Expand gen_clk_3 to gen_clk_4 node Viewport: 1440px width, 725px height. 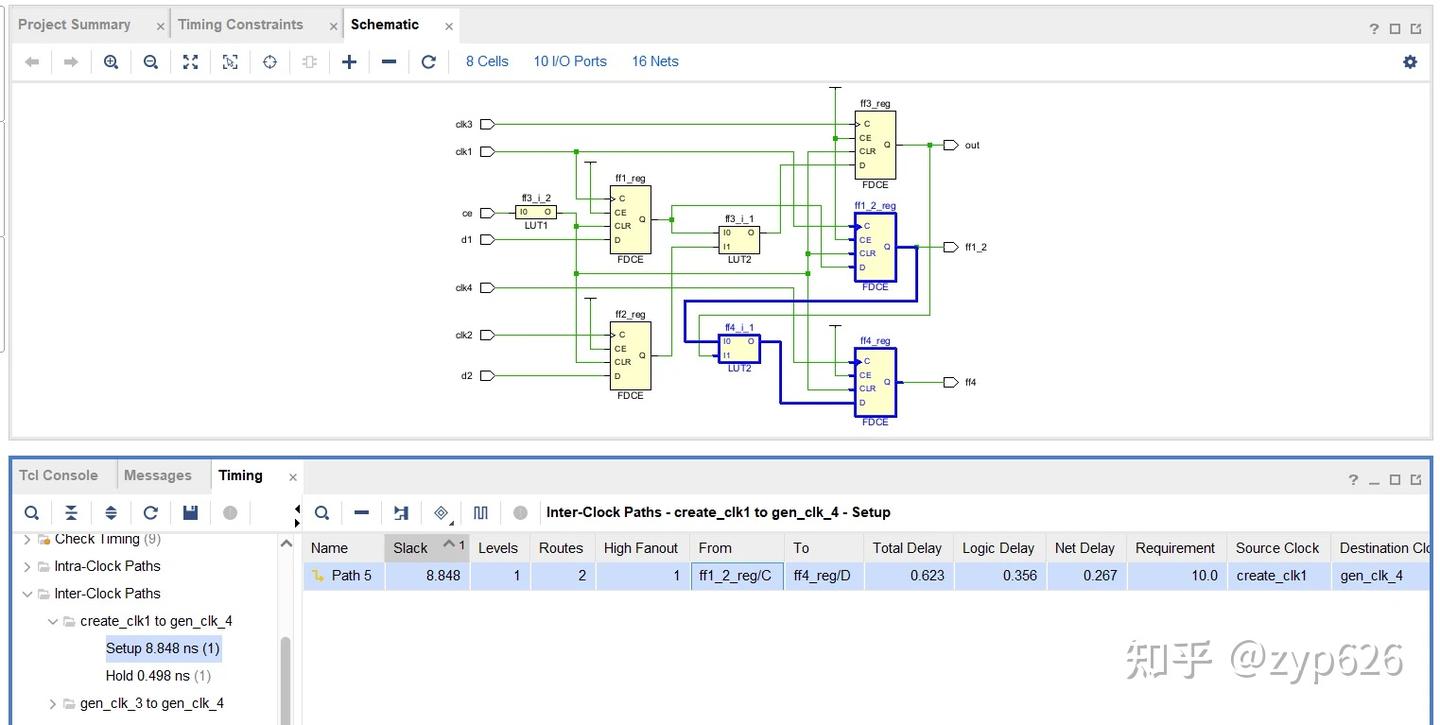click(53, 704)
